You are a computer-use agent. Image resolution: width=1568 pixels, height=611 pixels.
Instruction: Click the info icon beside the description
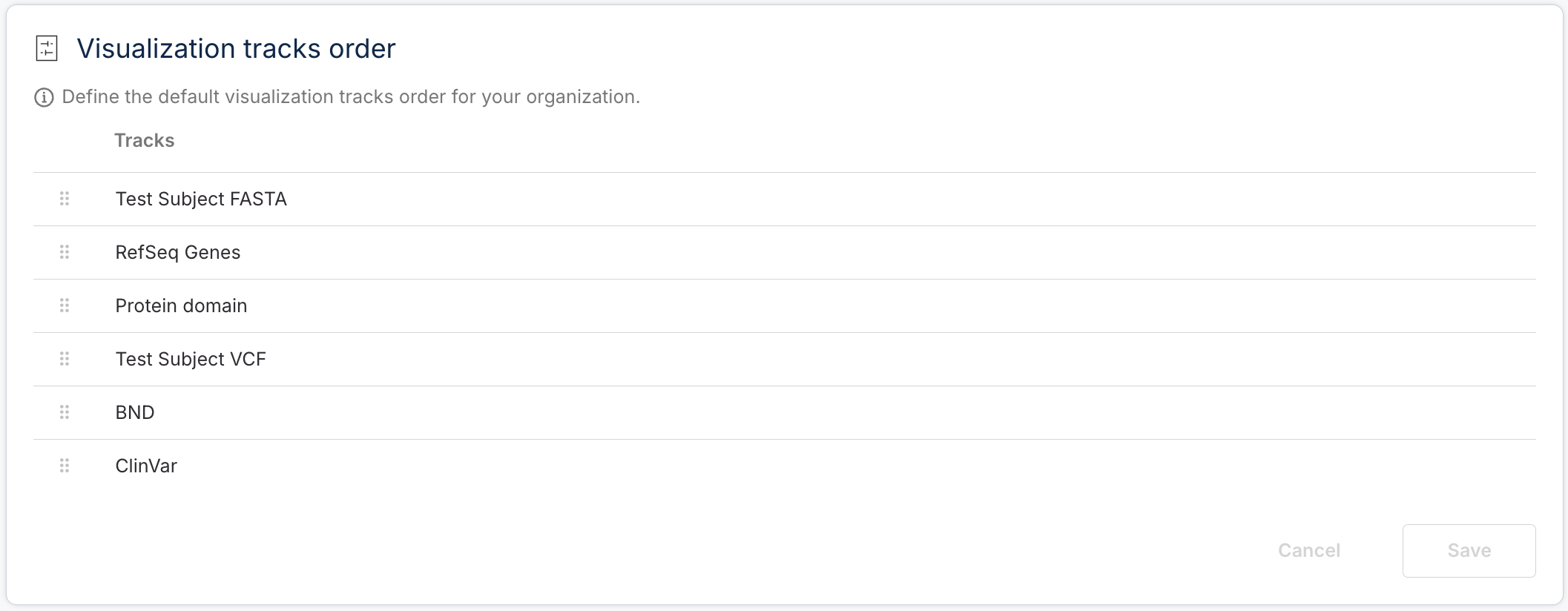pyautogui.click(x=44, y=97)
